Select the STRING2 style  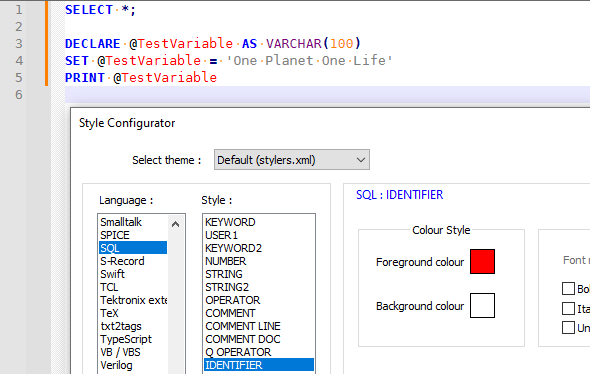click(x=259, y=287)
